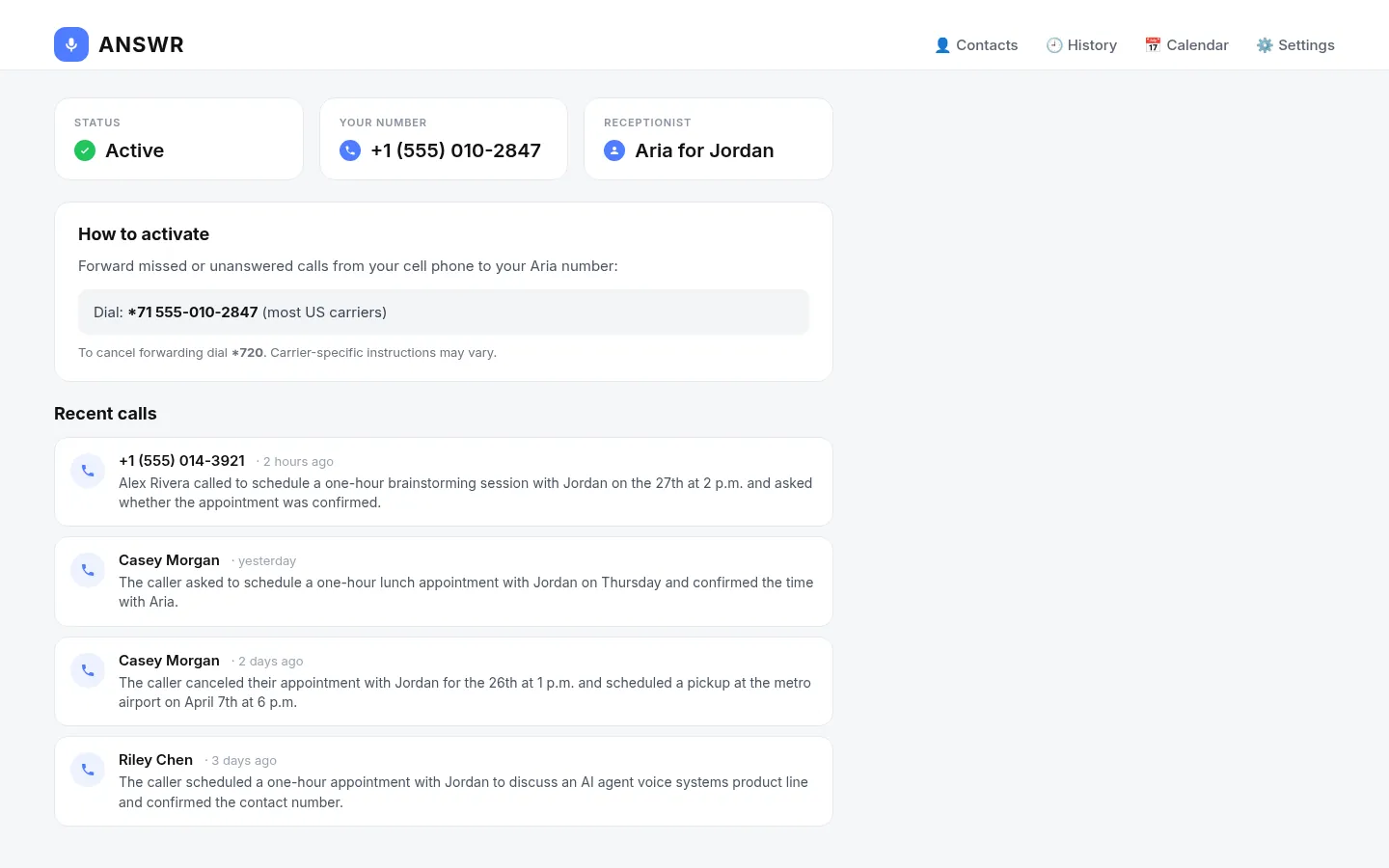Click the forwarding instructions sentence mentioning your Aria number
1389x868 pixels.
click(348, 266)
